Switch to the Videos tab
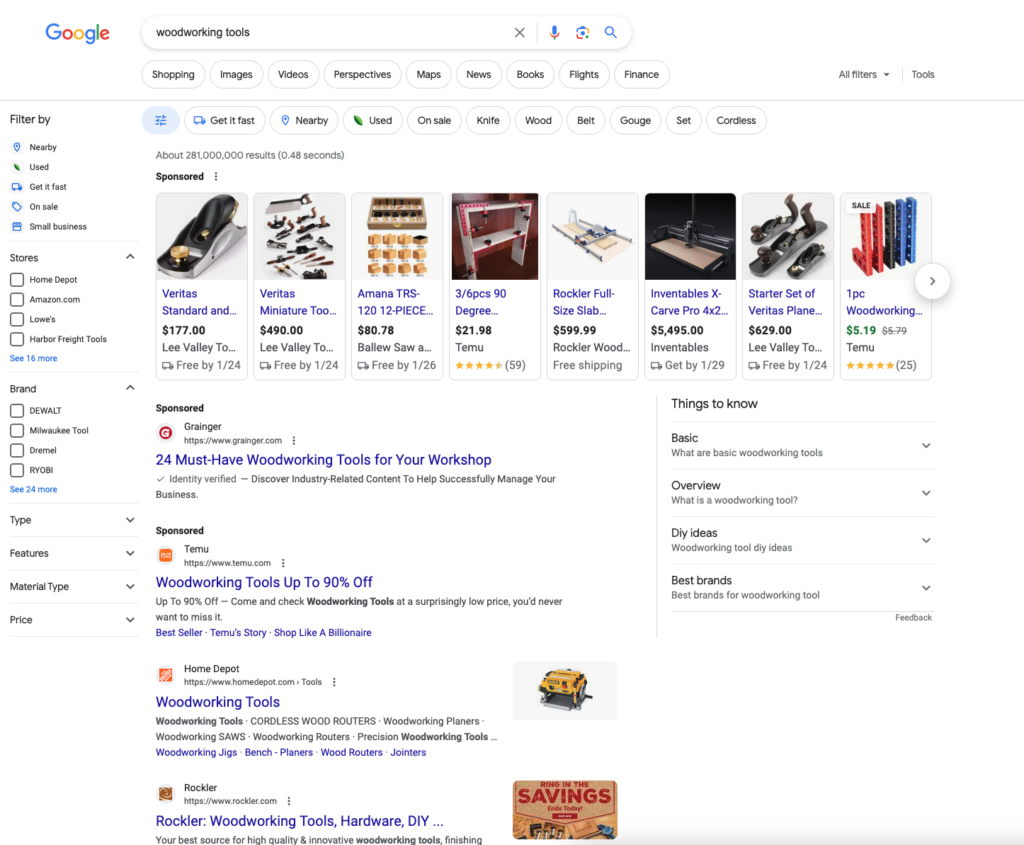Viewport: 1024px width, 845px height. click(293, 74)
